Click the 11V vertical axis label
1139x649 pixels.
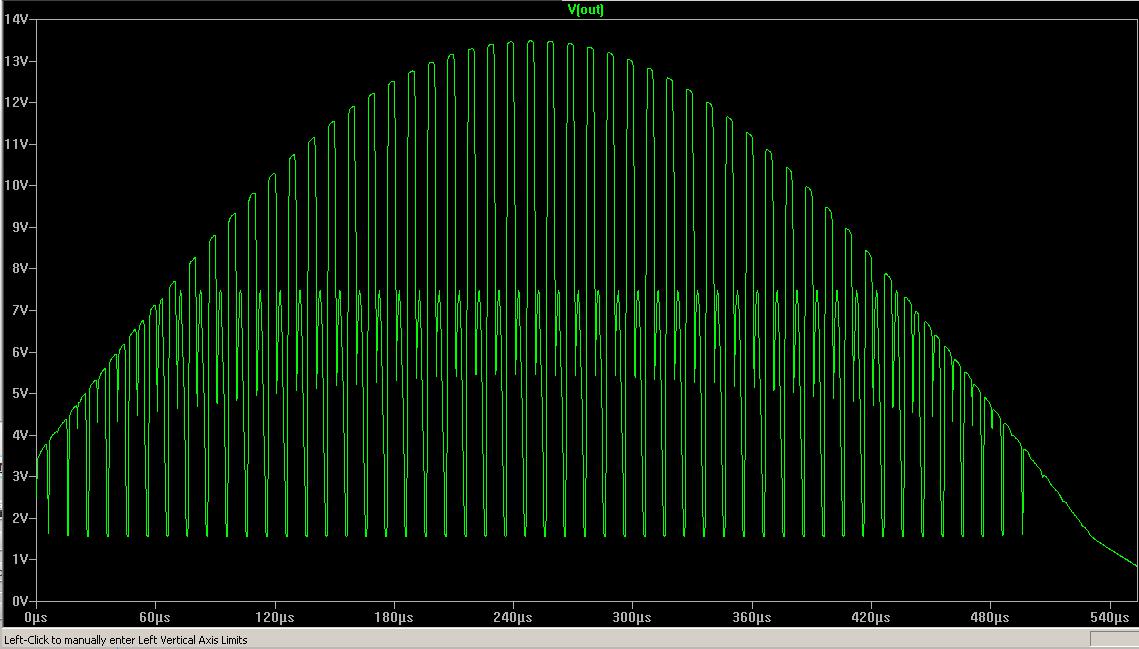coord(15,144)
